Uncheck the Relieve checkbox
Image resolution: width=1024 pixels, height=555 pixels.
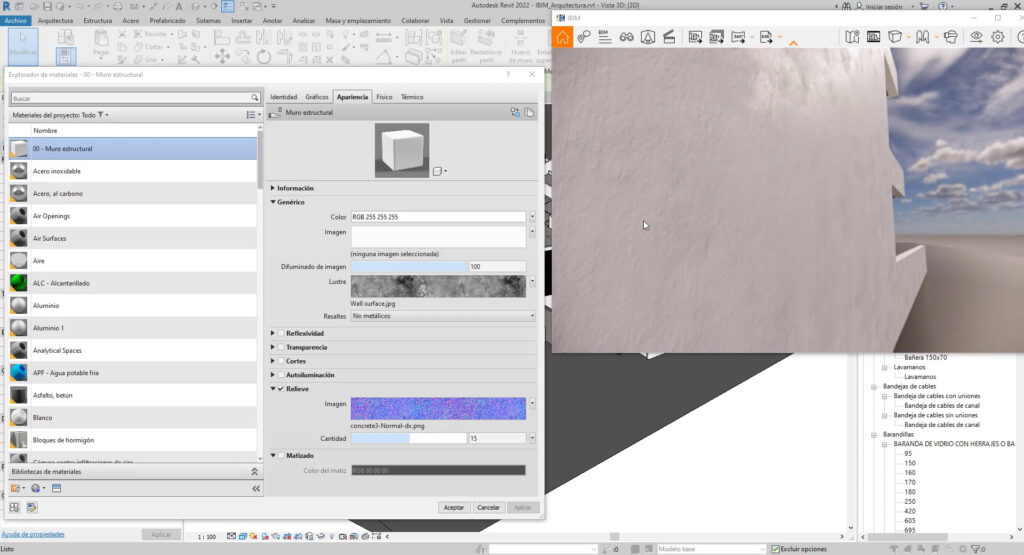click(x=281, y=389)
